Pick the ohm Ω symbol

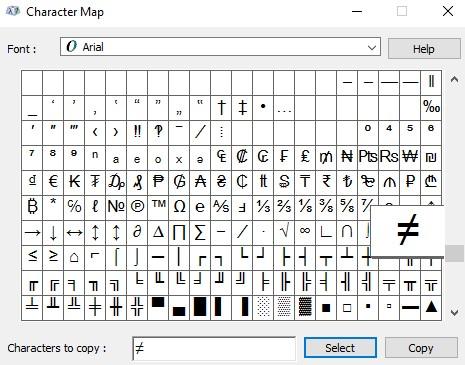pos(179,208)
